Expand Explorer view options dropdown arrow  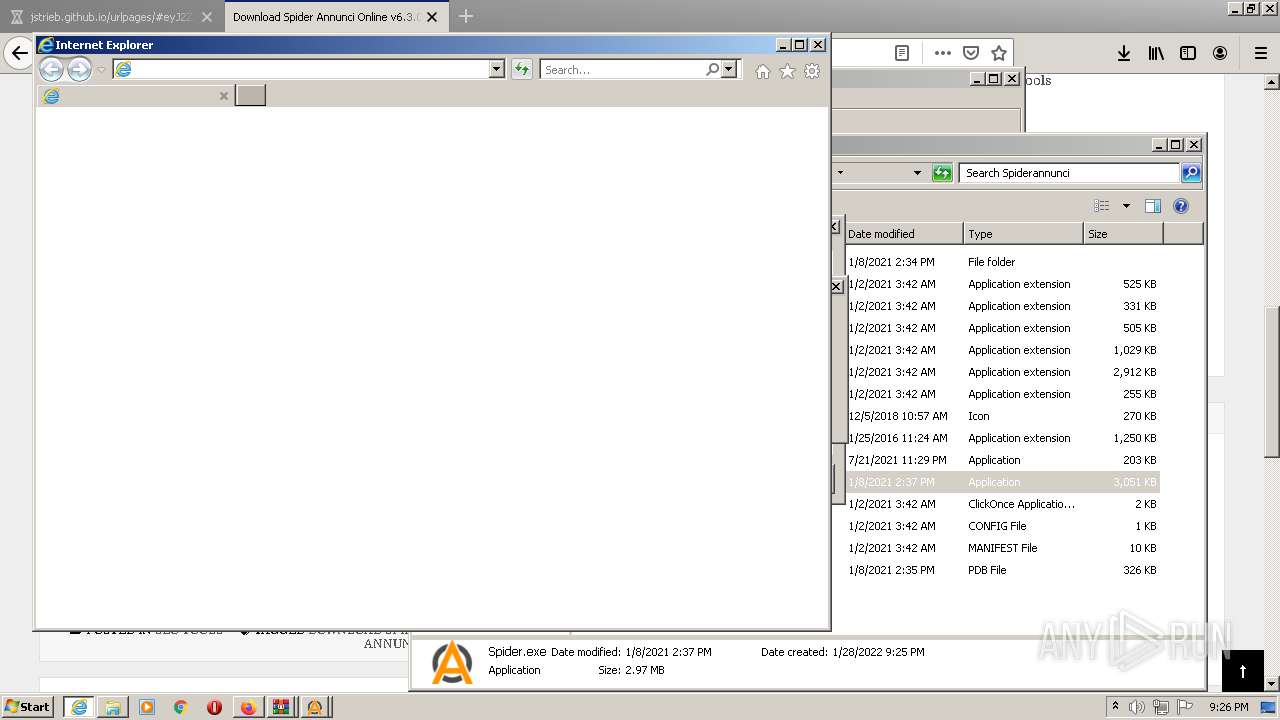[1125, 206]
